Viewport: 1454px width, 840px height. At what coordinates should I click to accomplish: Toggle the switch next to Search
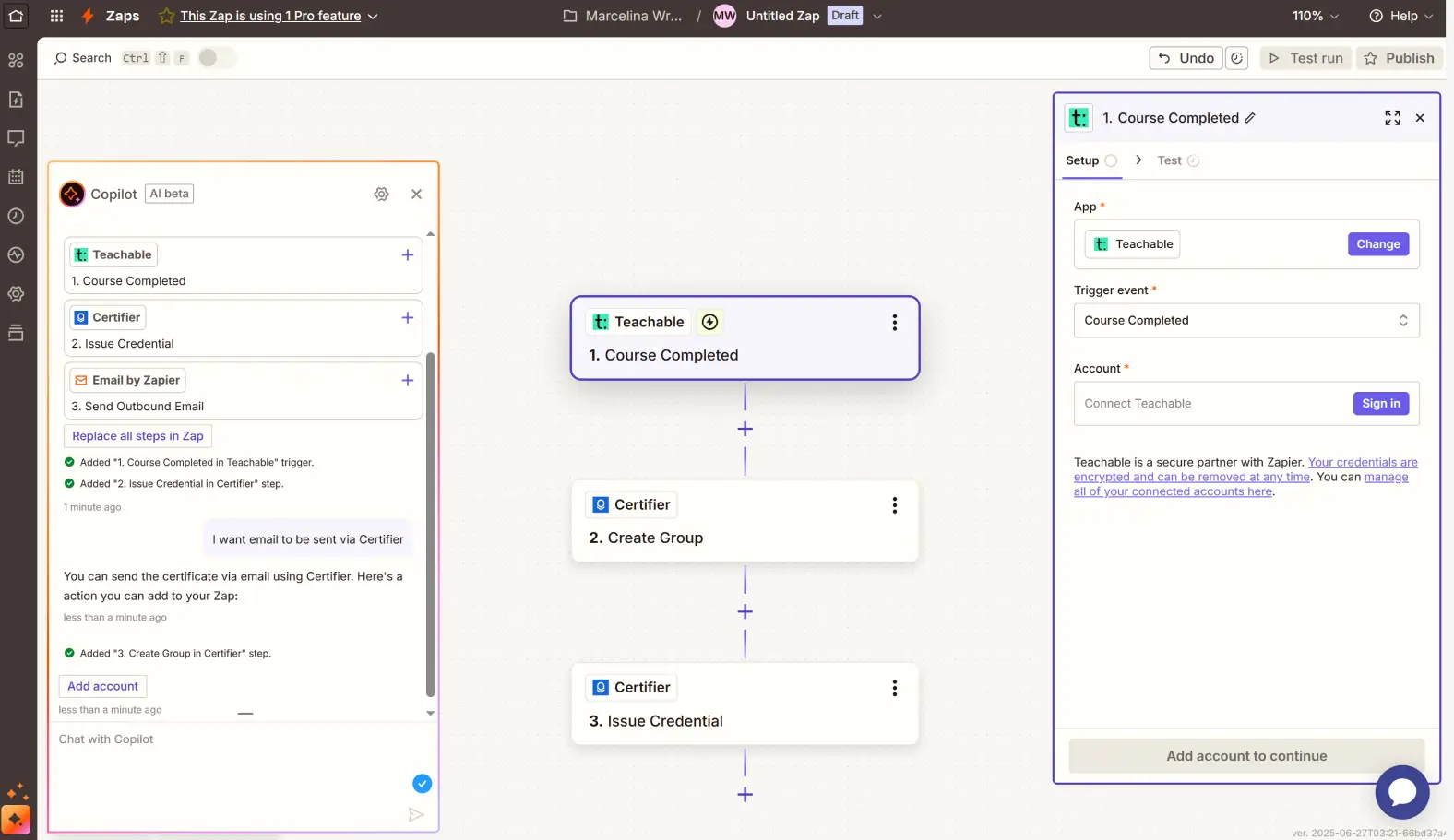click(216, 58)
